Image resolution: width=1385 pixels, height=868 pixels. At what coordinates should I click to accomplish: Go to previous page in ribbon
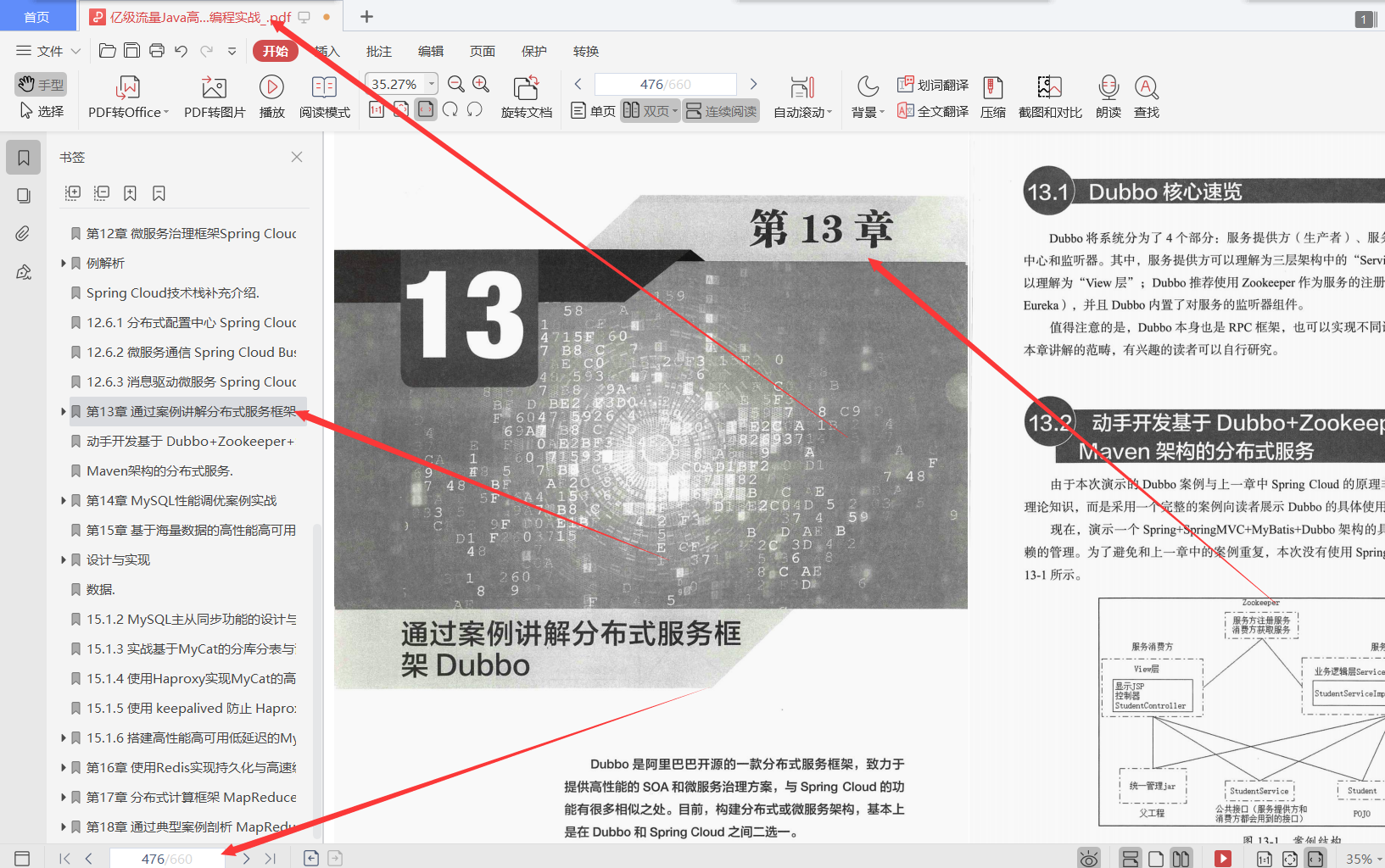tap(578, 84)
